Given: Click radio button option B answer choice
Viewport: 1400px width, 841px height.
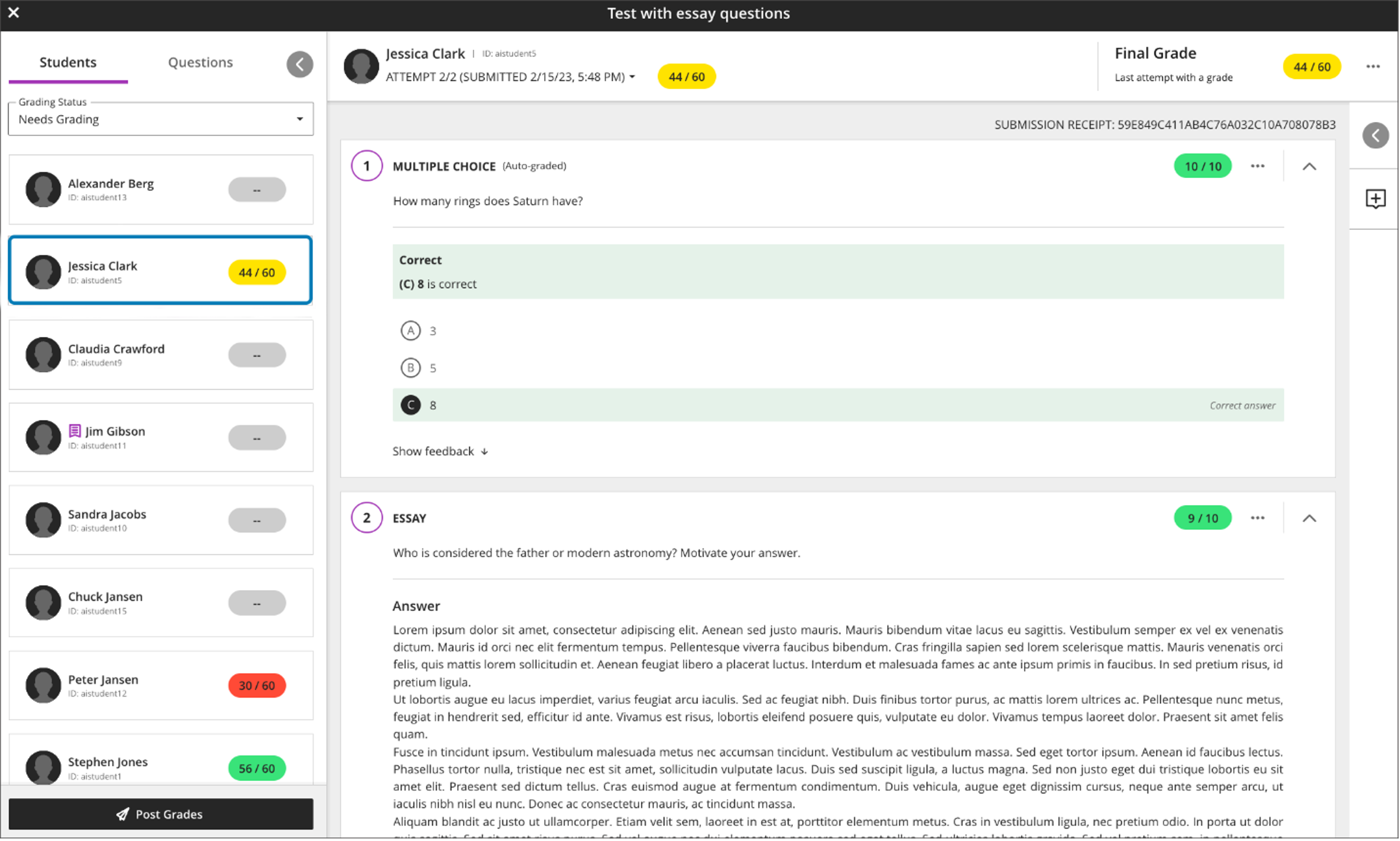Looking at the screenshot, I should click(x=411, y=367).
